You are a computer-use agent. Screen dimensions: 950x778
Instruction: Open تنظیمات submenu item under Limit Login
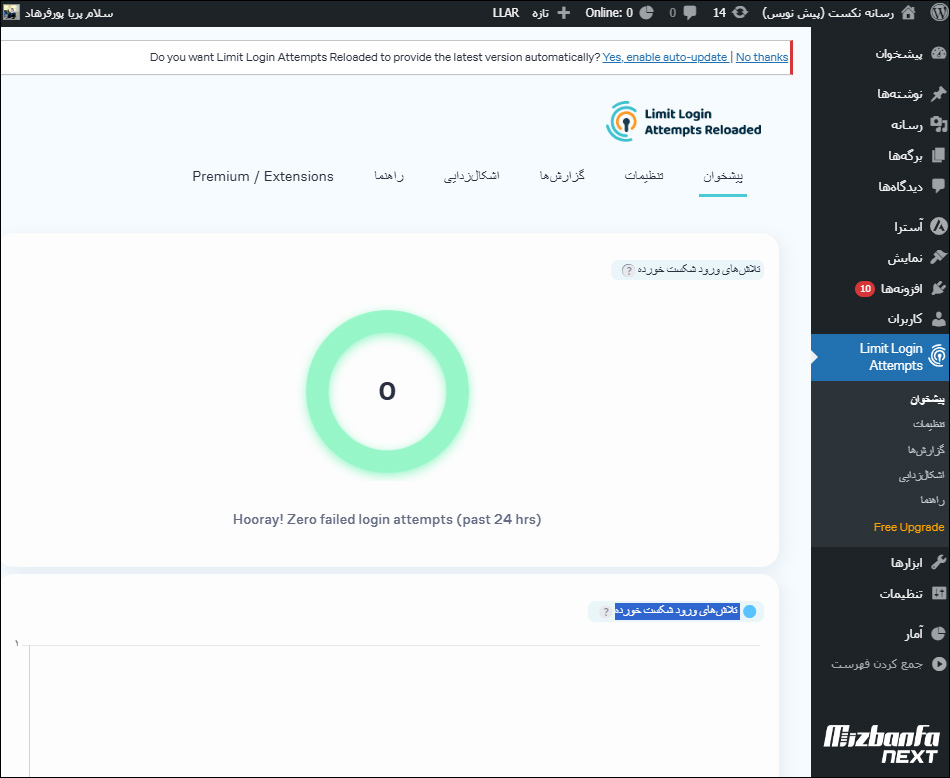coord(929,424)
